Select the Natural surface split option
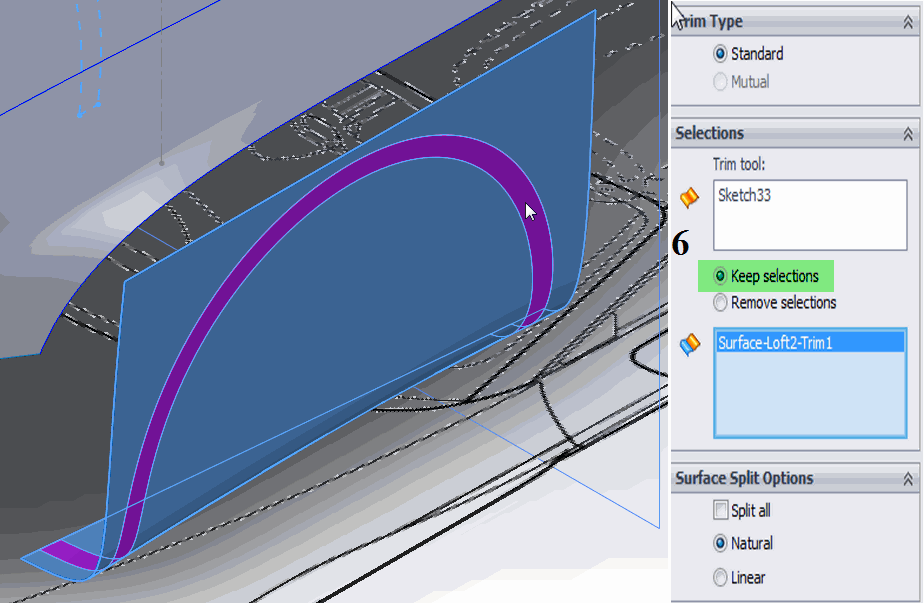The height and width of the screenshot is (603, 924). (x=720, y=544)
